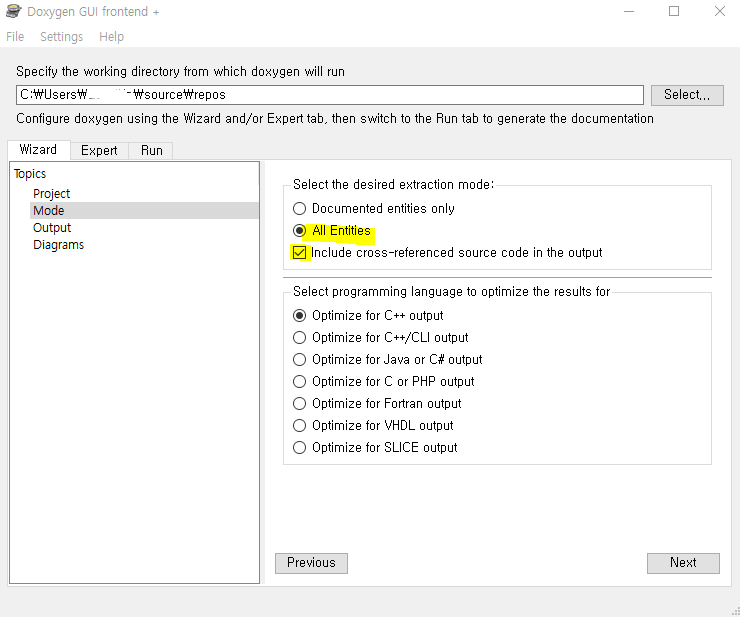Viewport: 740px width, 617px height.
Task: Select the Output topic
Action: tap(52, 228)
